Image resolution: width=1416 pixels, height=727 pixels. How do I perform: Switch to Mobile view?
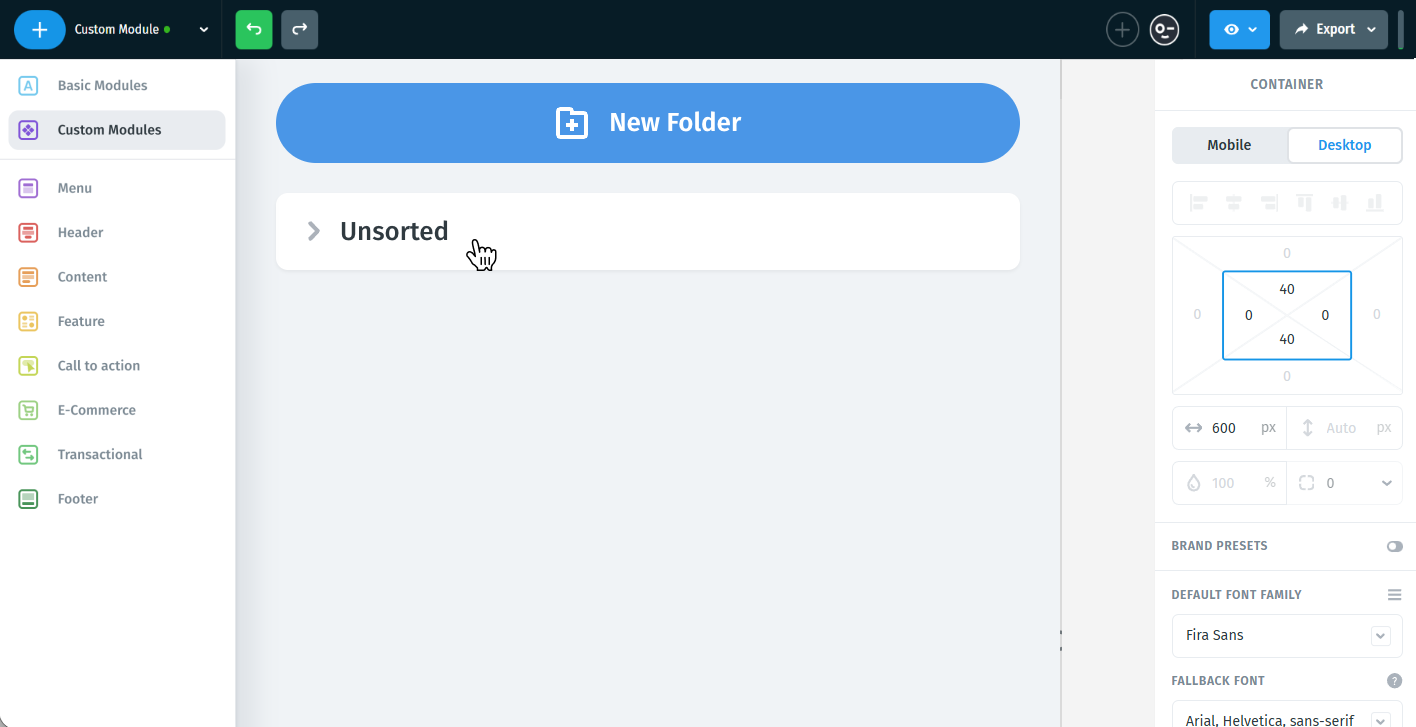click(1229, 145)
